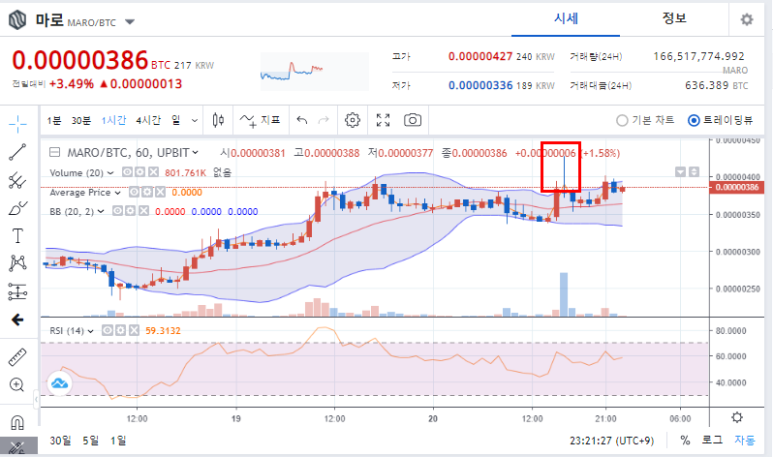Screen dimensions: 773x457
Task: Select the crosshair cursor tool
Action: (x=18, y=124)
